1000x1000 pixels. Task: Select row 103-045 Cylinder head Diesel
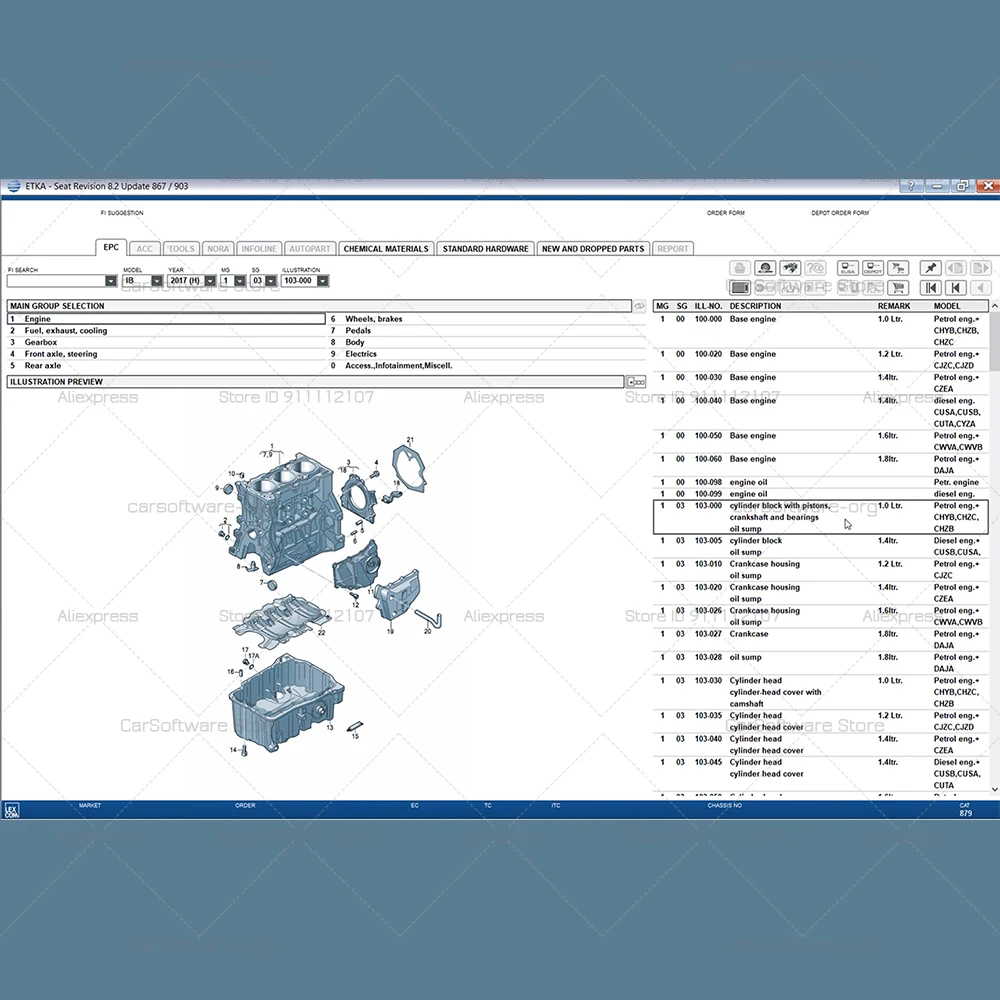821,774
